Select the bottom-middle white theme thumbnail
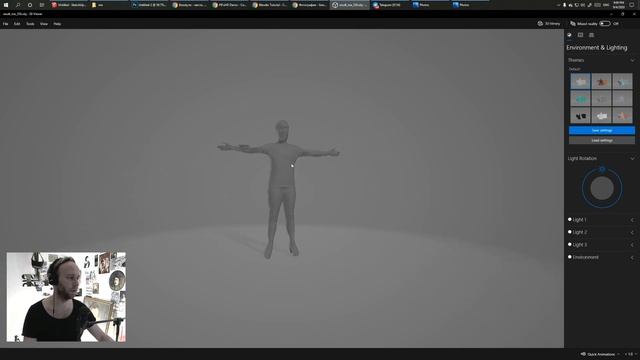The height and width of the screenshot is (360, 640). (601, 116)
